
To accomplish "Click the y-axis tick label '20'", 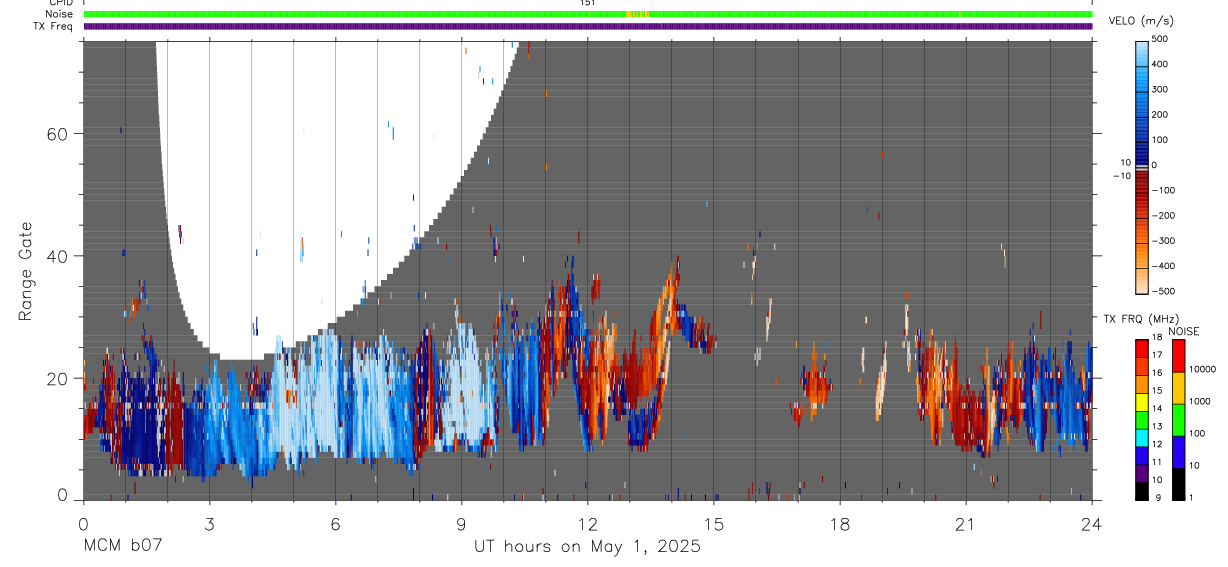I will click(57, 378).
